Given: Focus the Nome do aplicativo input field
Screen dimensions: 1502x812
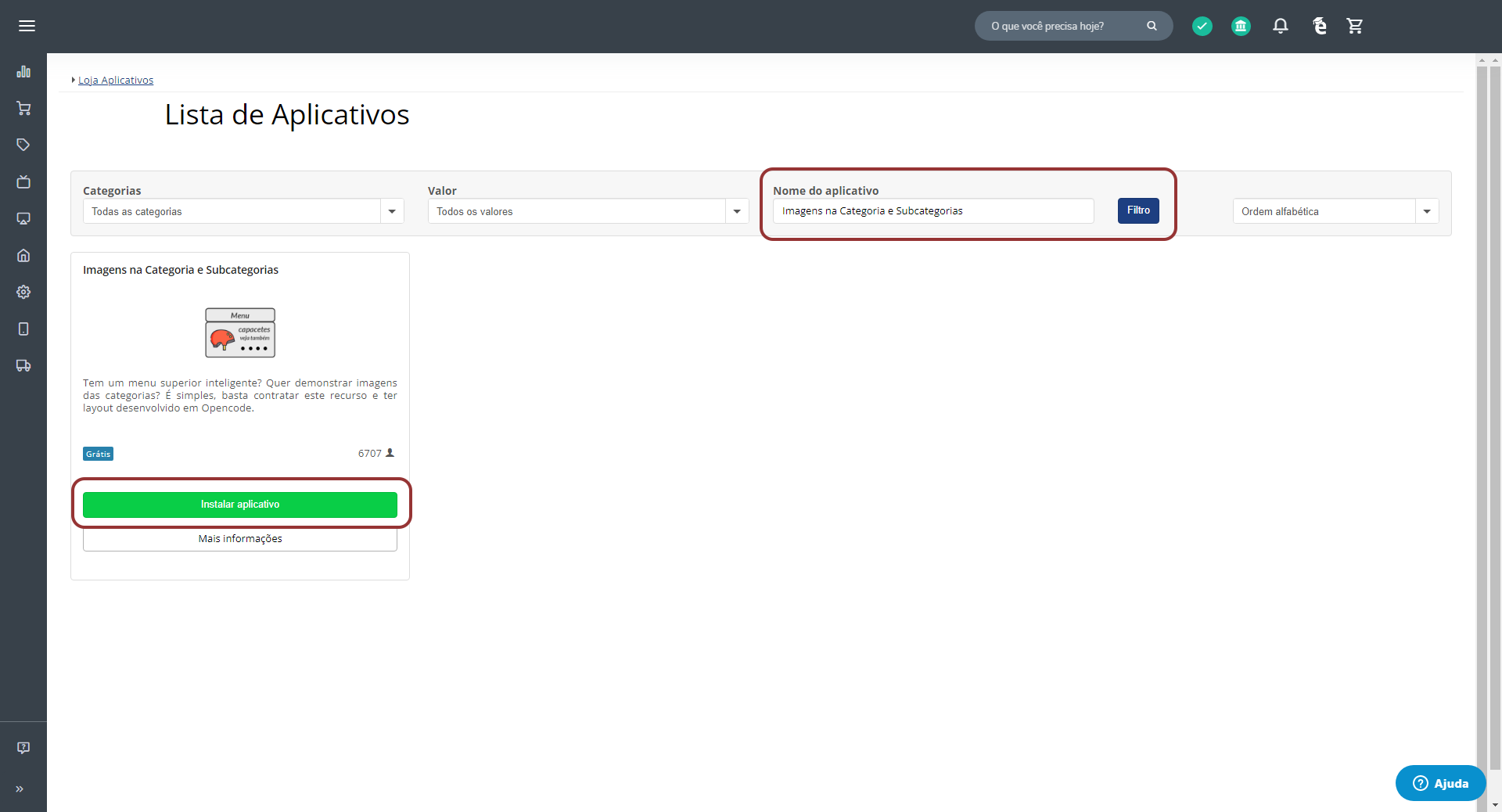Looking at the screenshot, I should (932, 211).
